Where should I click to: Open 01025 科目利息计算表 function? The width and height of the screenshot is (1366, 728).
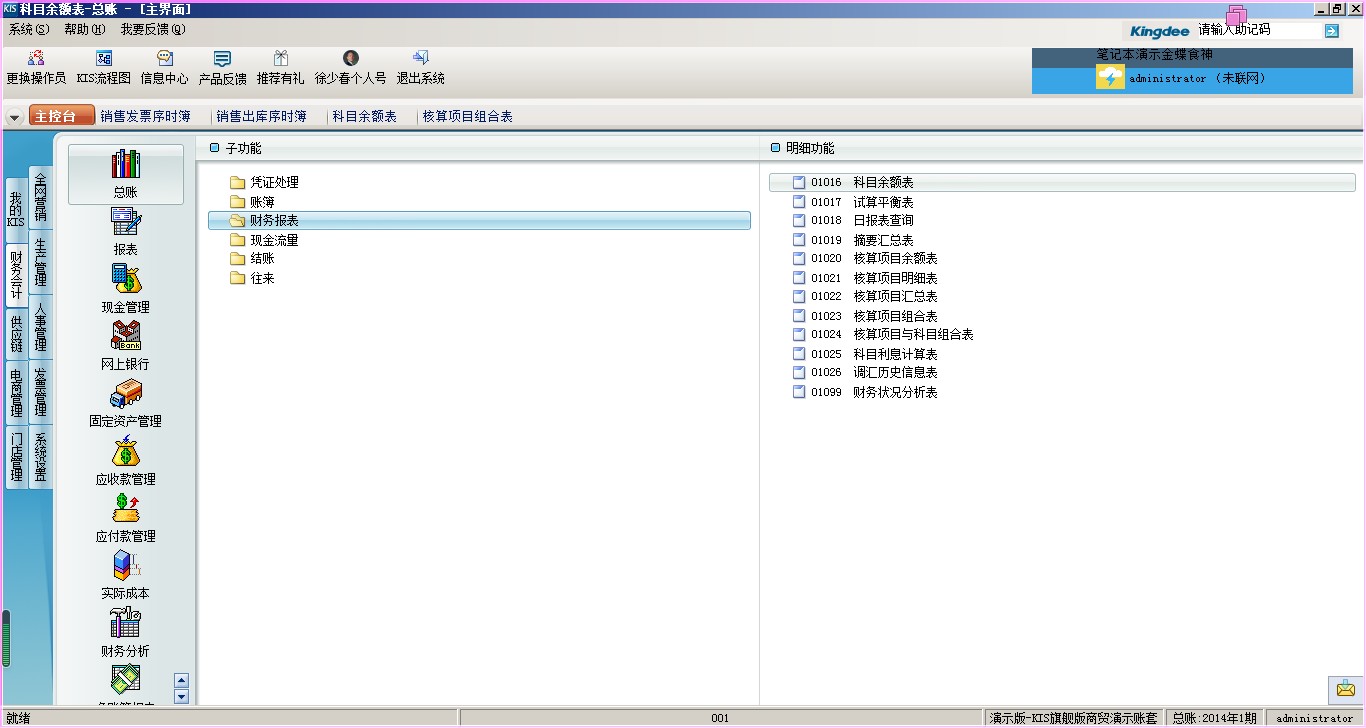865,354
